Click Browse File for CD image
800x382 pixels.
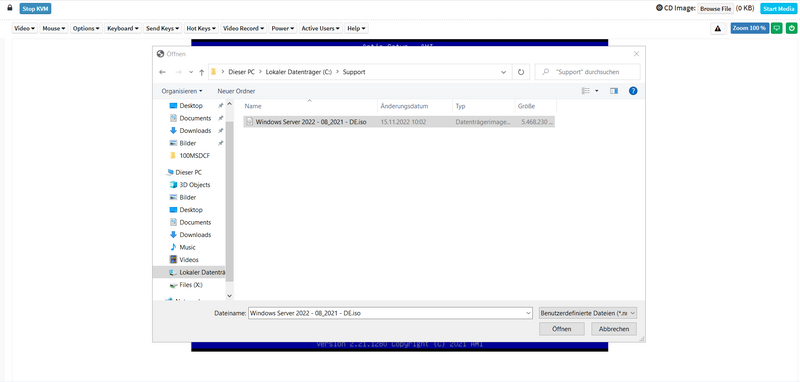coord(715,9)
